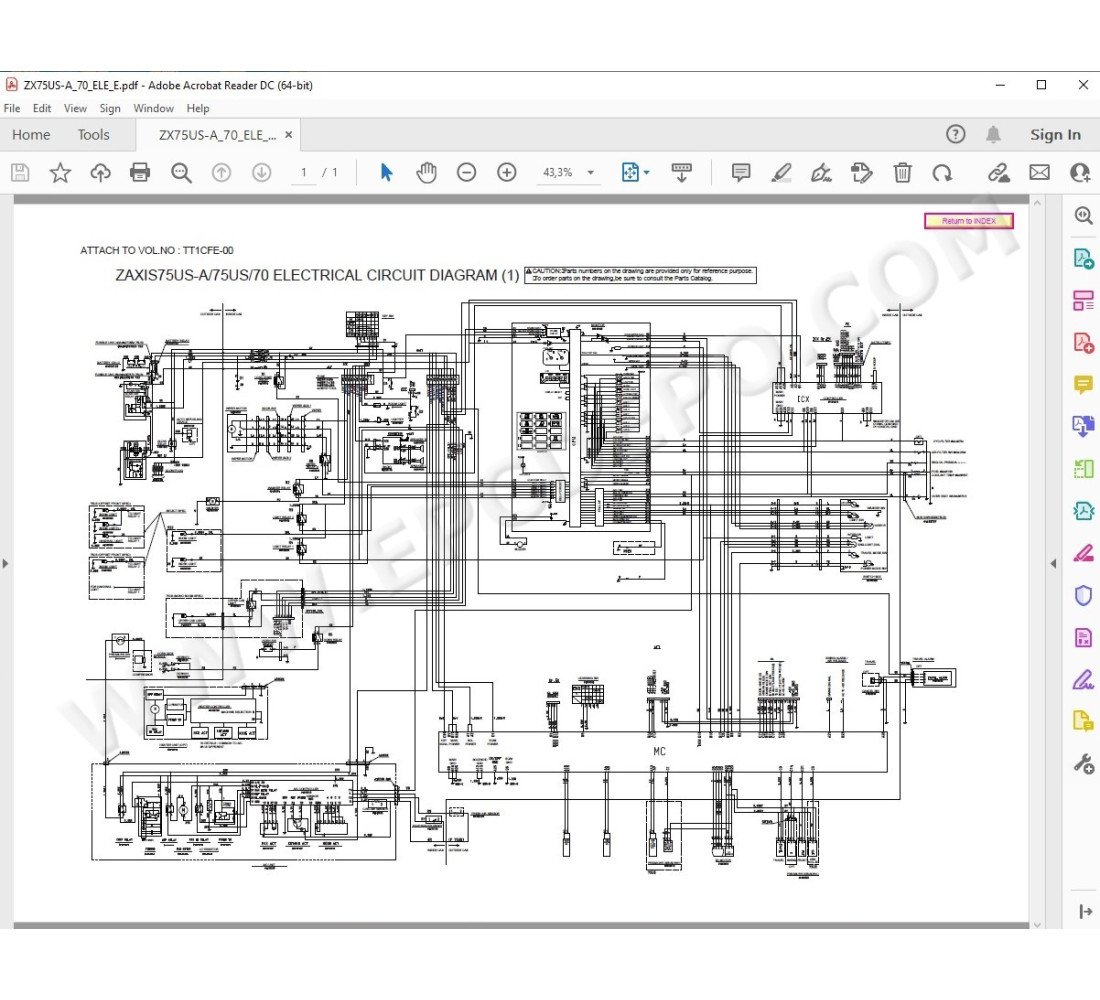This screenshot has height=1000, width=1100.
Task: Open the search tool in right pane
Action: (1084, 215)
